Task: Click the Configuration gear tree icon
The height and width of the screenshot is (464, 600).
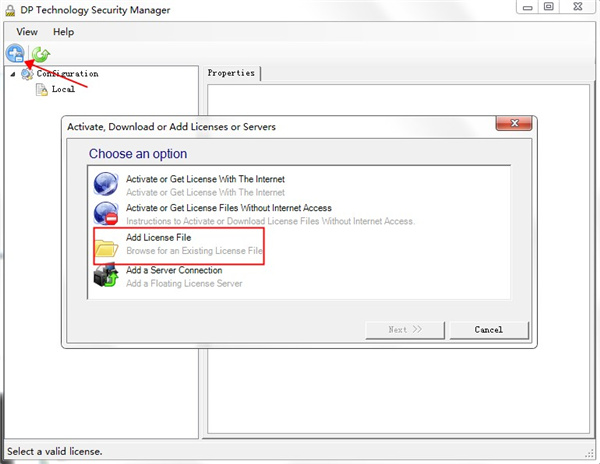Action: 27,74
